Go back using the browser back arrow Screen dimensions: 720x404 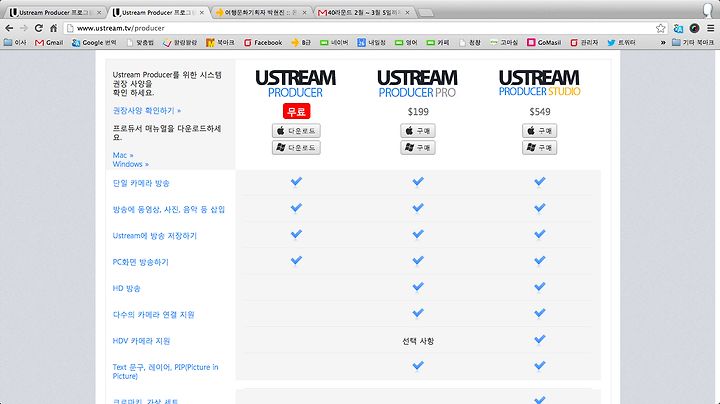coord(9,28)
